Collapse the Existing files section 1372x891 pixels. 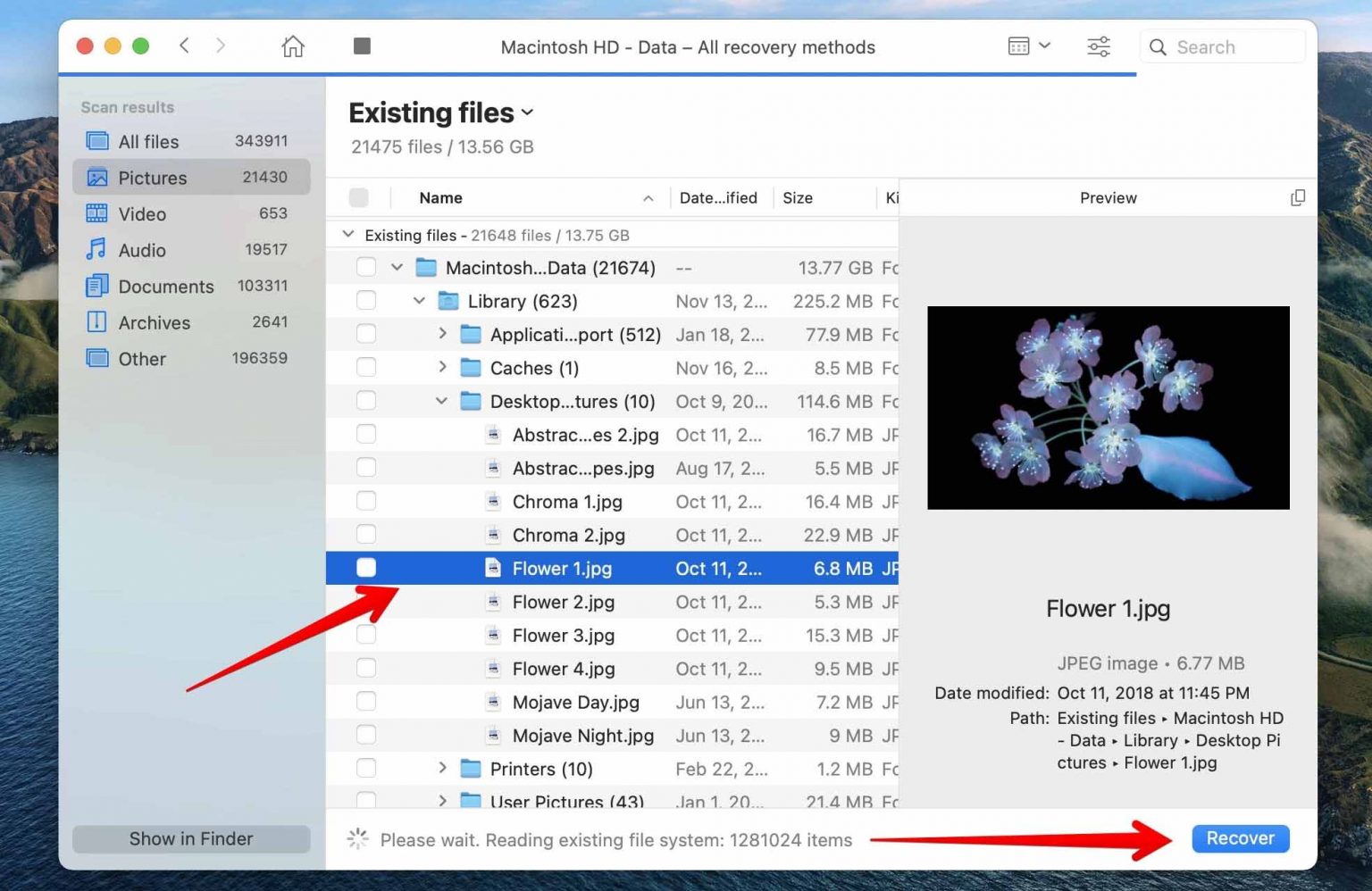[x=347, y=234]
